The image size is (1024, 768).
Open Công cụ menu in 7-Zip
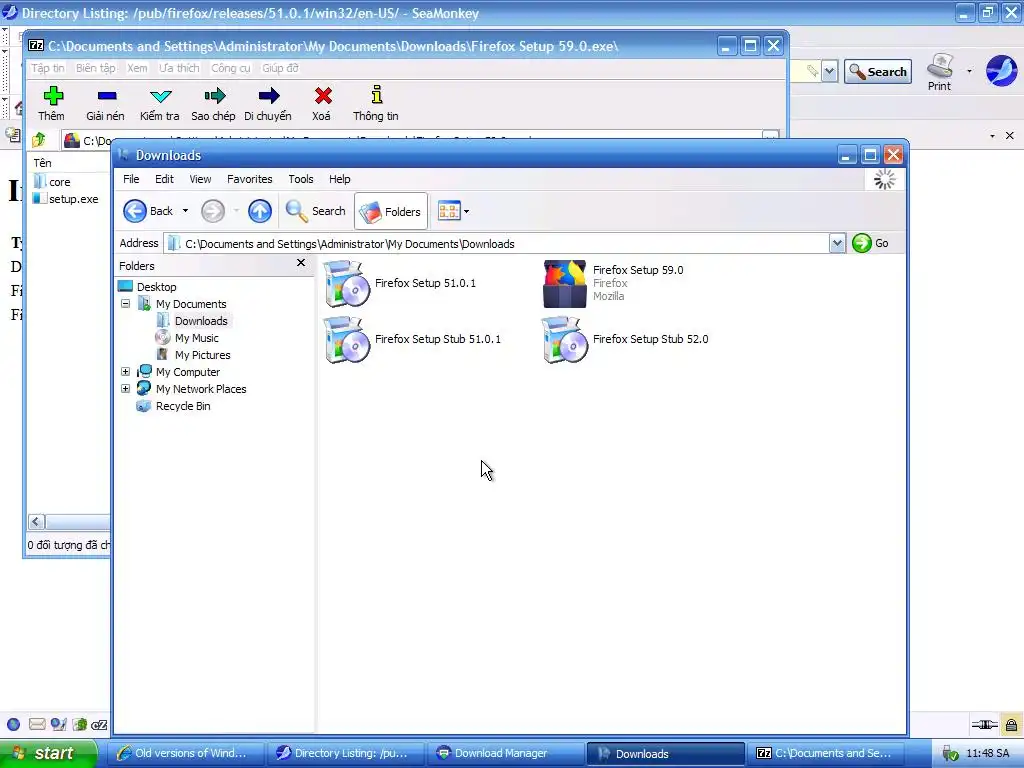click(231, 68)
